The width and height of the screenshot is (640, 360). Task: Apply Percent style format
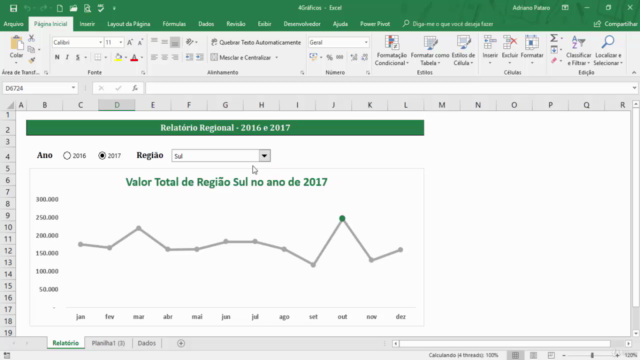click(x=329, y=58)
